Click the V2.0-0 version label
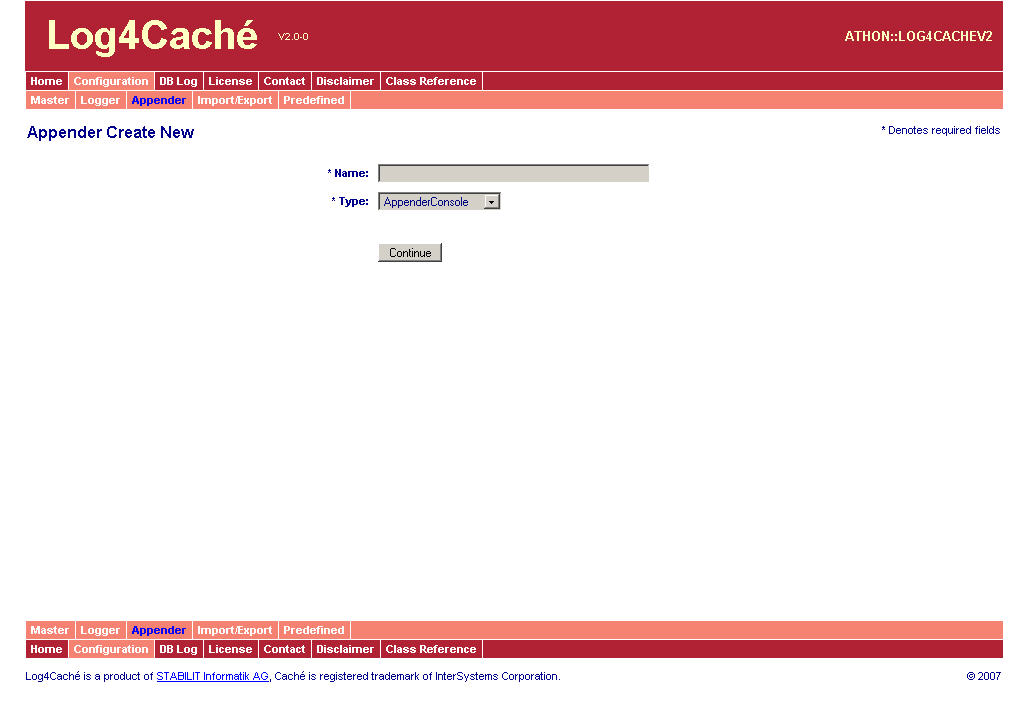Screen dimensions: 1029x712 [293, 37]
